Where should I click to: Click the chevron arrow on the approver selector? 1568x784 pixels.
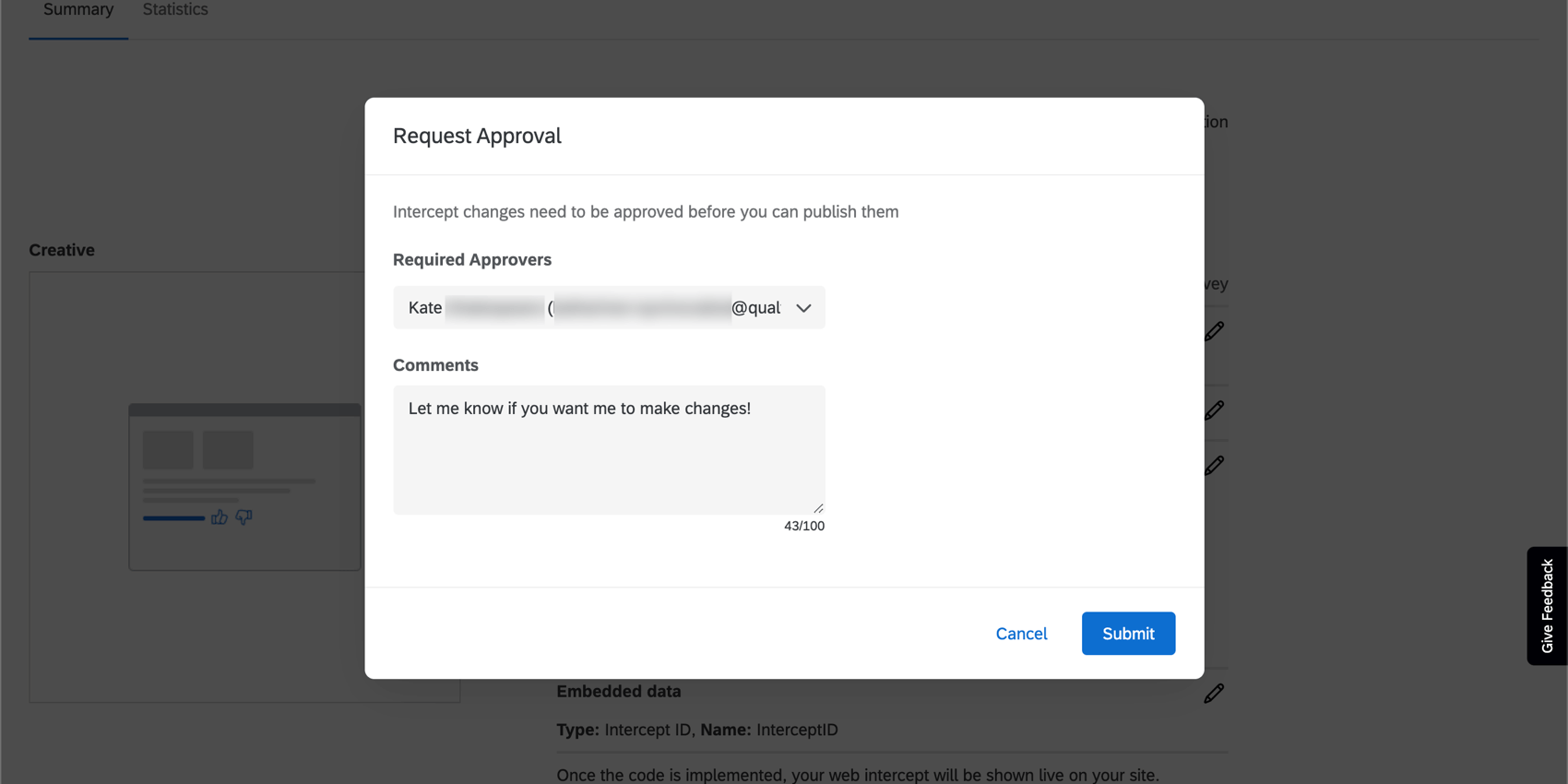pyautogui.click(x=803, y=308)
